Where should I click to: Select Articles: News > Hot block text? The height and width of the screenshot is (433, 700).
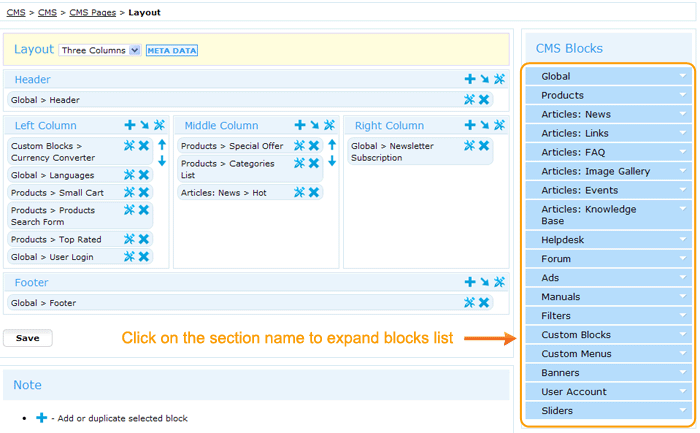[224, 192]
